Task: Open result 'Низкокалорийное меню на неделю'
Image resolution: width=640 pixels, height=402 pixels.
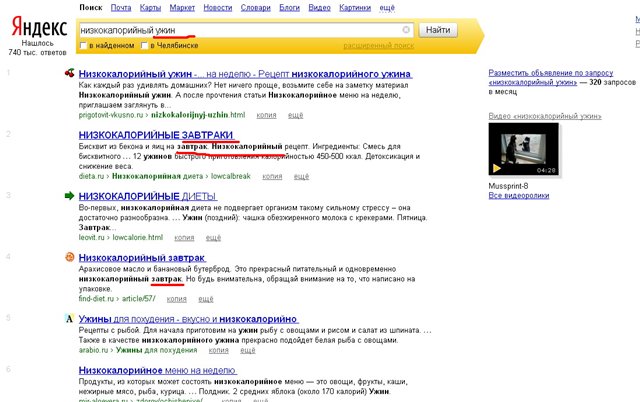Action: pos(158,370)
